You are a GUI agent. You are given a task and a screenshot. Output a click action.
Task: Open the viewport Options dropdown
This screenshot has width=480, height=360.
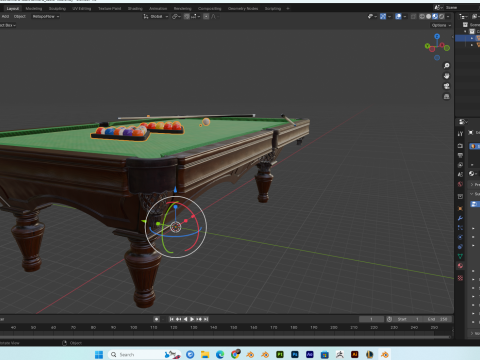click(441, 25)
